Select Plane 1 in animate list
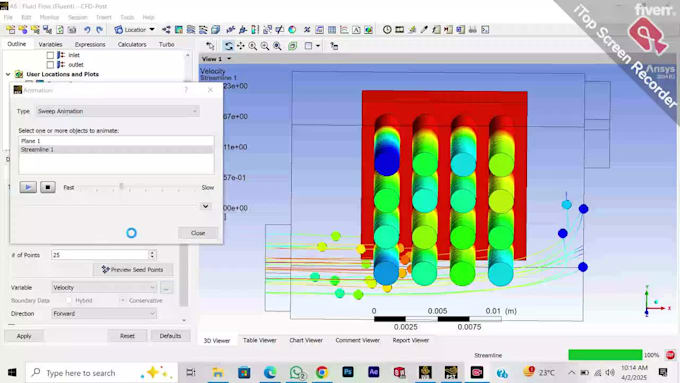This screenshot has height=383, width=680. [116, 141]
